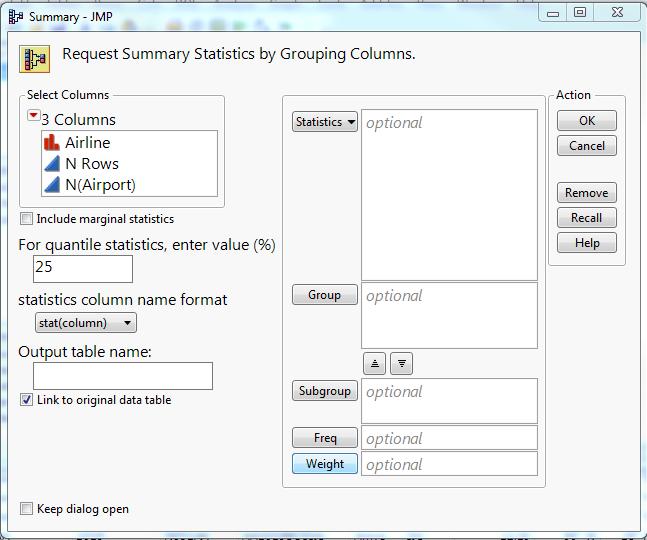Screen dimensions: 647x540
Task: Select the Airline column in the list
Action: tap(88, 143)
